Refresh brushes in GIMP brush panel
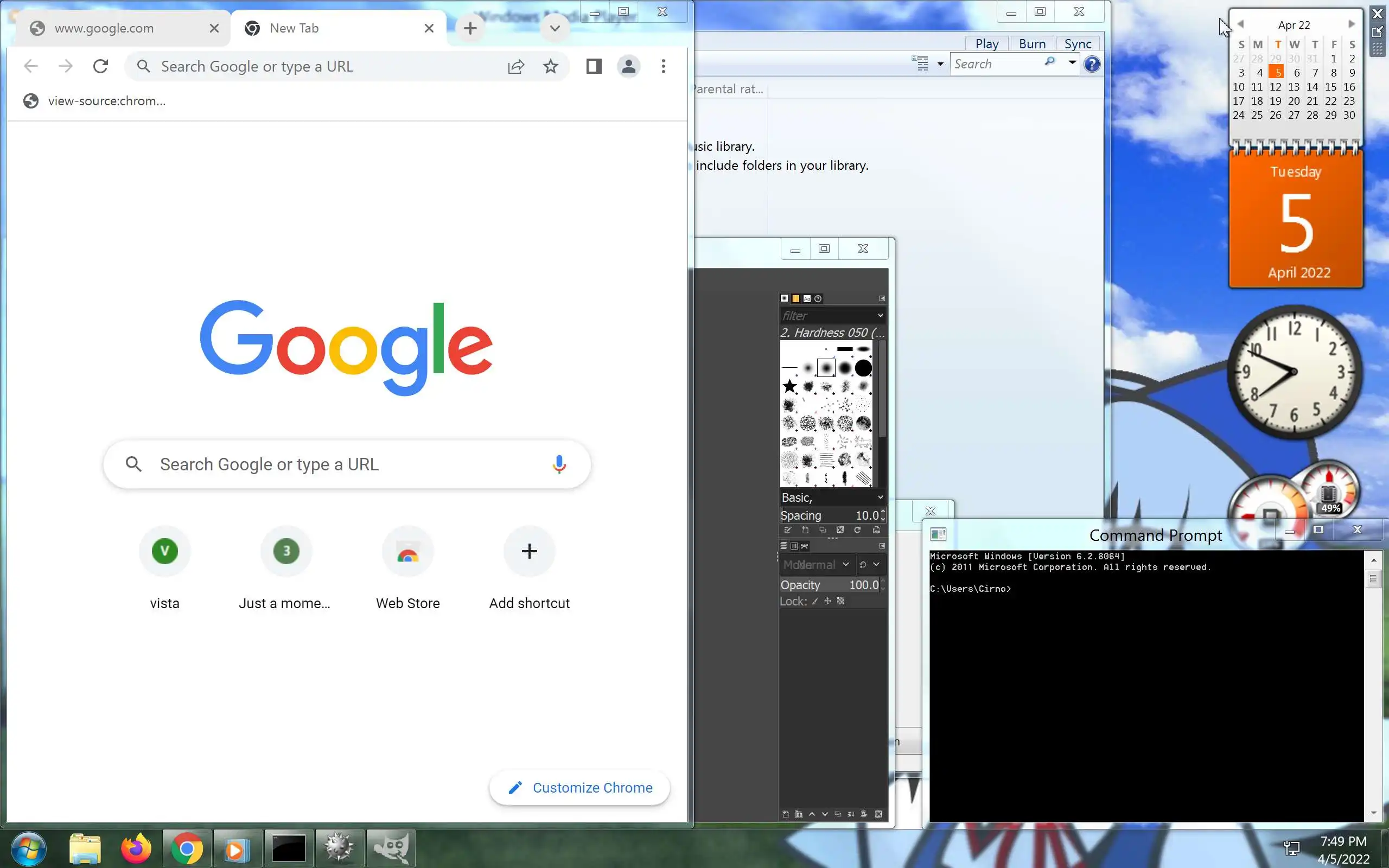This screenshot has height=868, width=1389. pos(857,530)
